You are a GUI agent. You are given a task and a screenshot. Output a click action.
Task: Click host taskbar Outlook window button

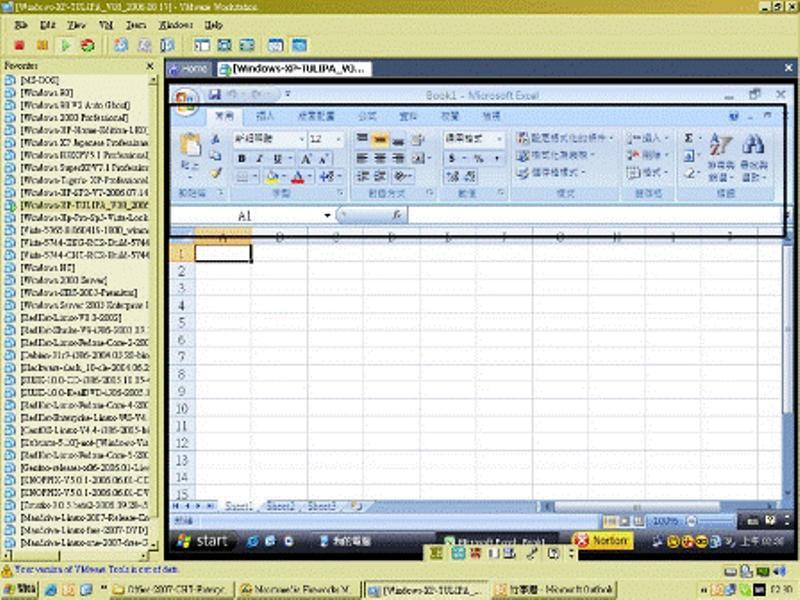(x=555, y=590)
